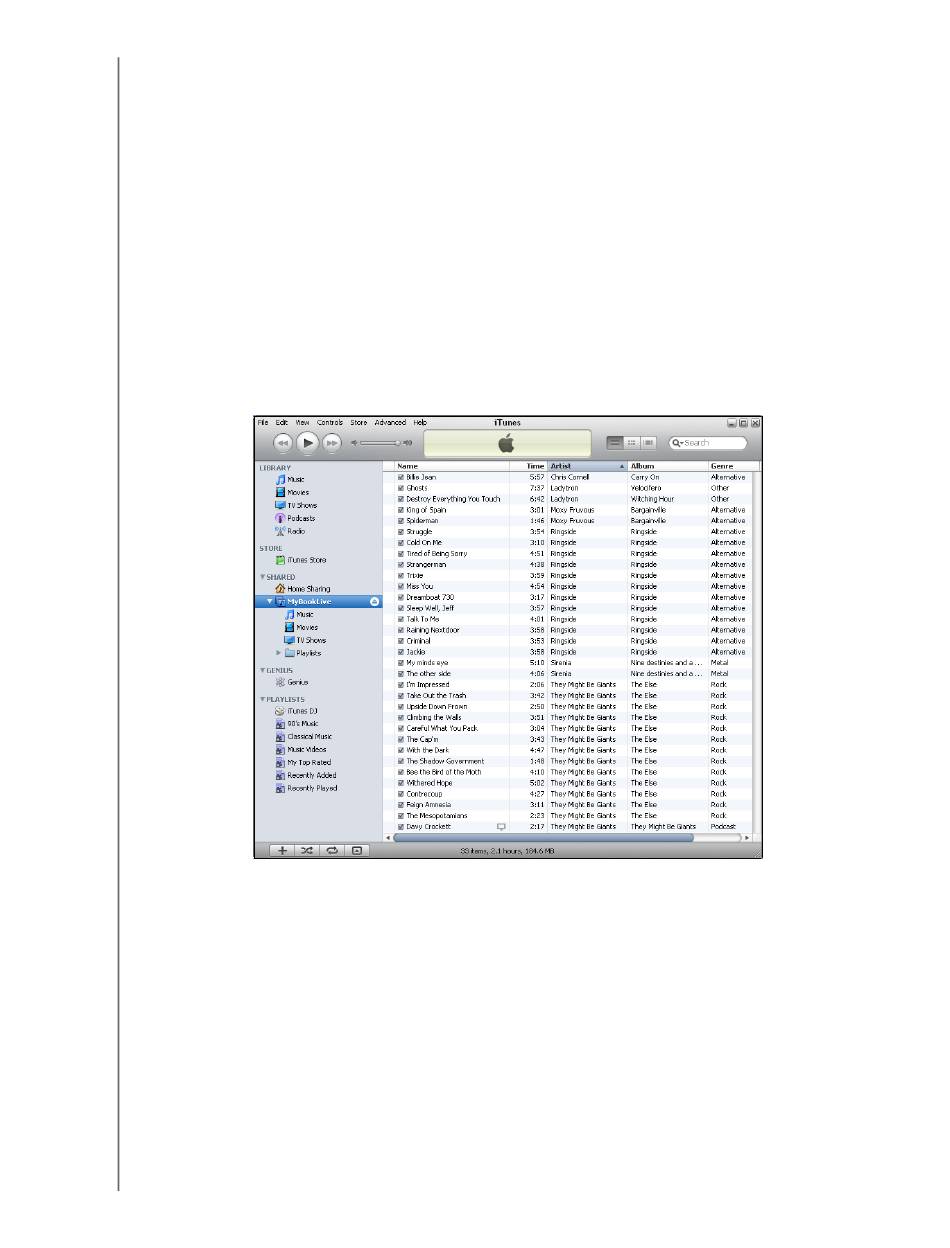Switch to Cover Flow view

pos(648,442)
